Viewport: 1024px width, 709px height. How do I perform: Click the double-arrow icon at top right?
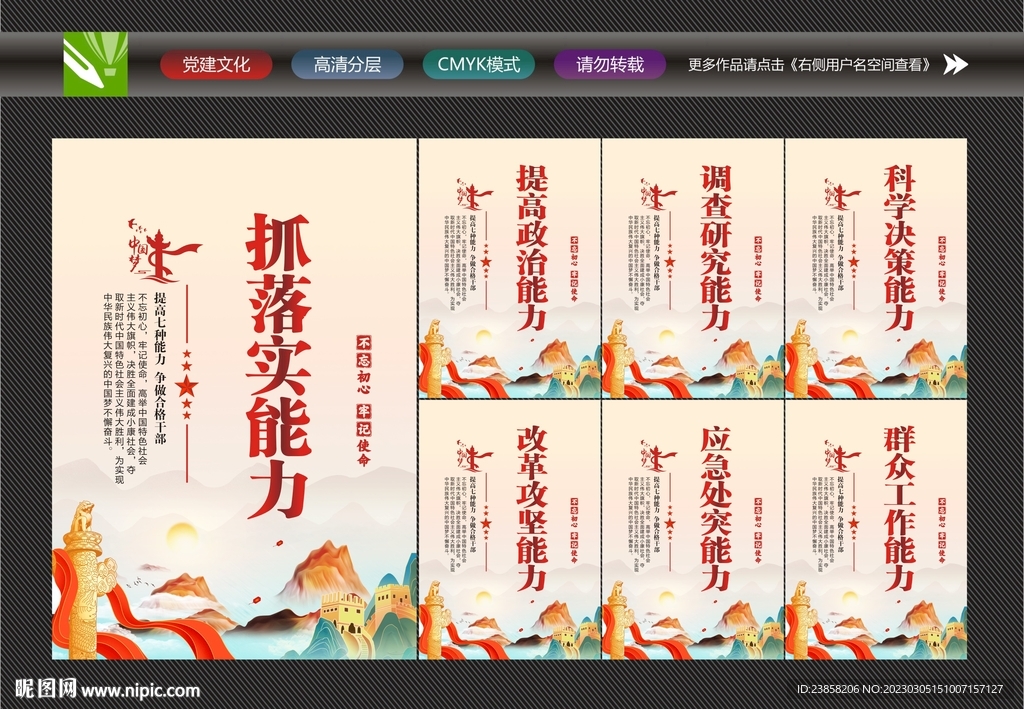pos(957,64)
